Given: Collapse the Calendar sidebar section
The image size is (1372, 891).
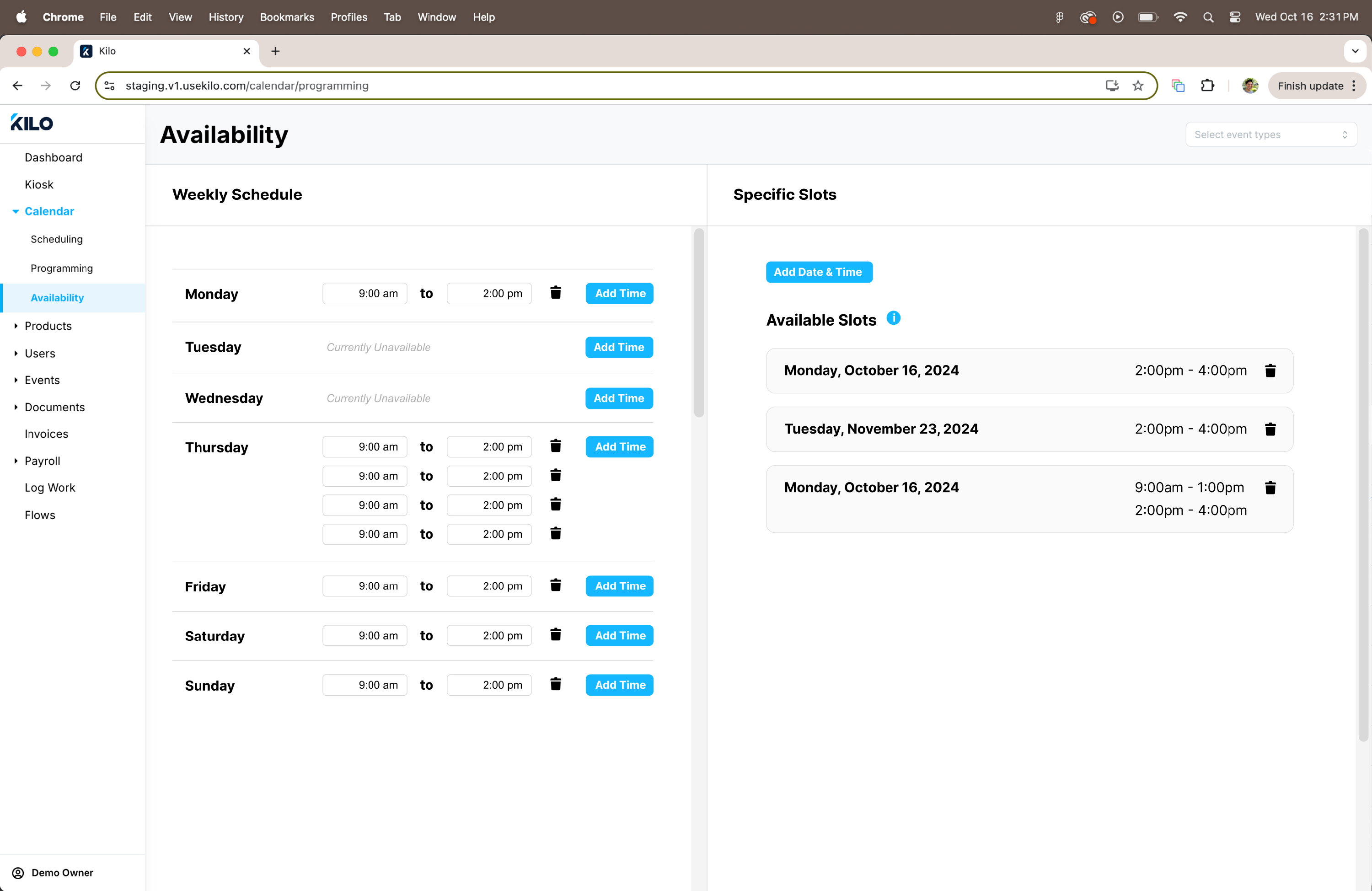Looking at the screenshot, I should pyautogui.click(x=16, y=212).
